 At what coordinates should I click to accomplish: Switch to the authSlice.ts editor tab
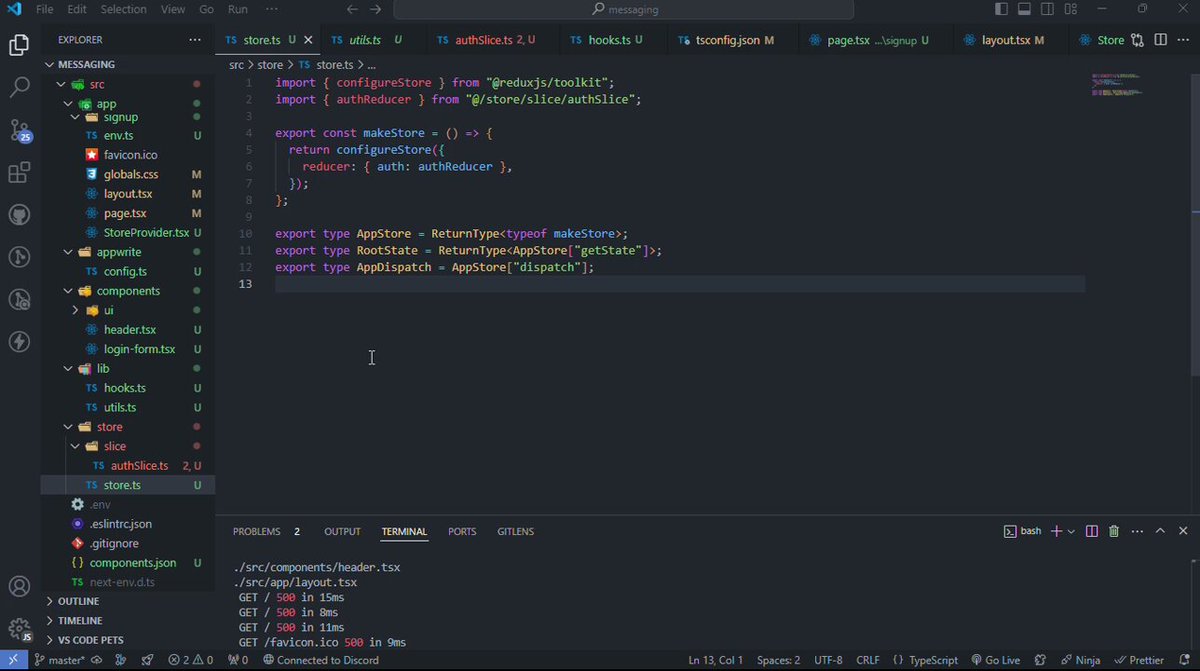pos(486,40)
